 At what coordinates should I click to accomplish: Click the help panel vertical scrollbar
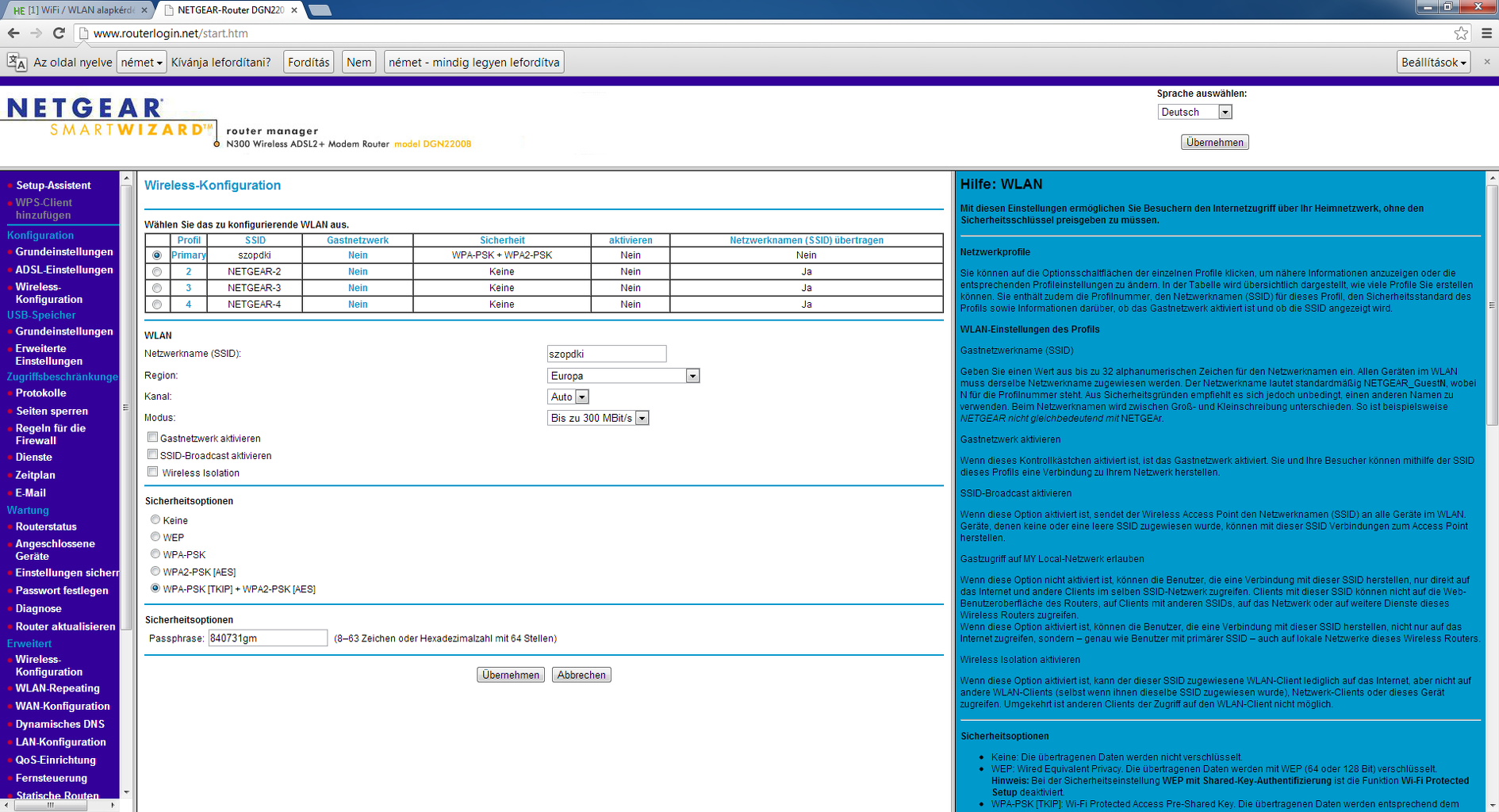pos(1492,305)
